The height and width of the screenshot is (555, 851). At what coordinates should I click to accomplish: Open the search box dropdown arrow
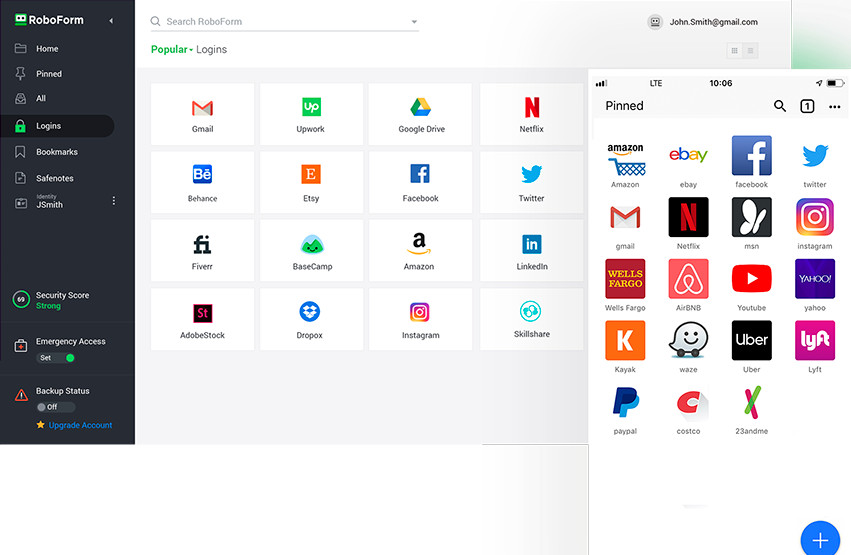(x=414, y=22)
